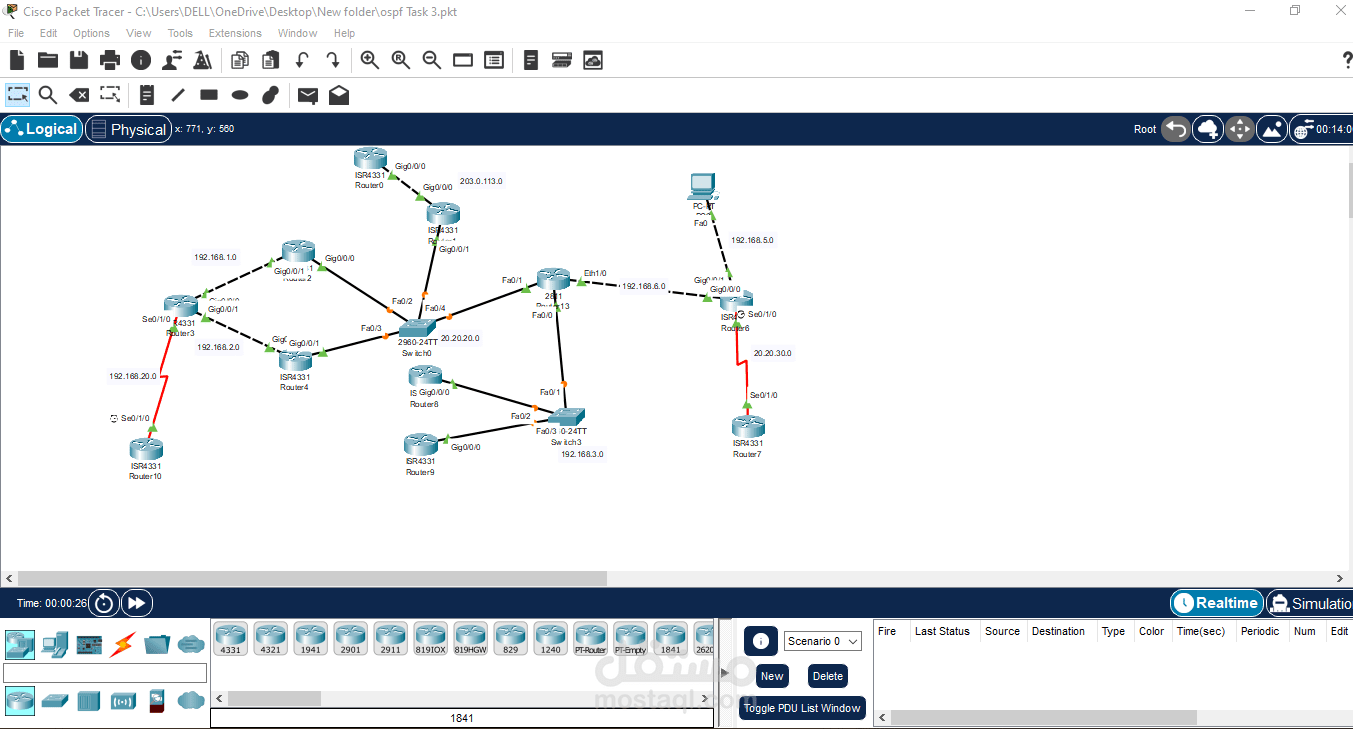The width and height of the screenshot is (1353, 729).
Task: Open a file with the folder icon
Action: coord(48,60)
